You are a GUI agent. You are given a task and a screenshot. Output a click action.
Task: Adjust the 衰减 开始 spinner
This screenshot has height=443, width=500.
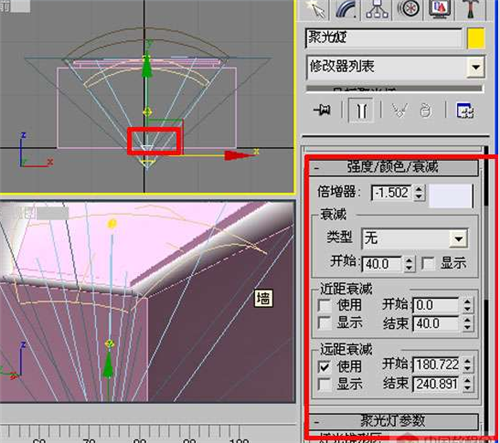(x=410, y=264)
